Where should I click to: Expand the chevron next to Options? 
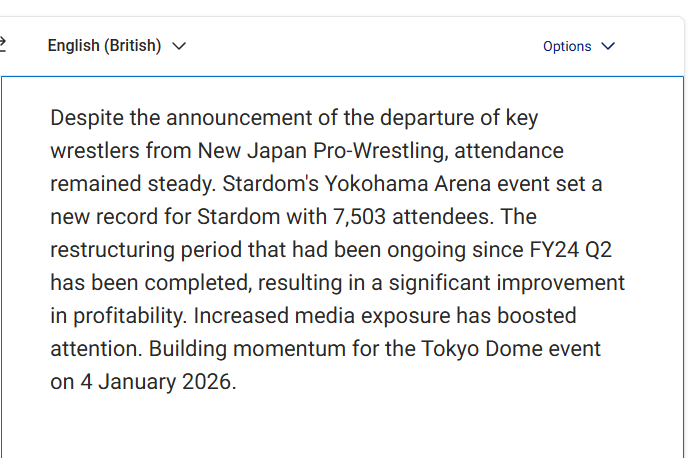pos(608,46)
